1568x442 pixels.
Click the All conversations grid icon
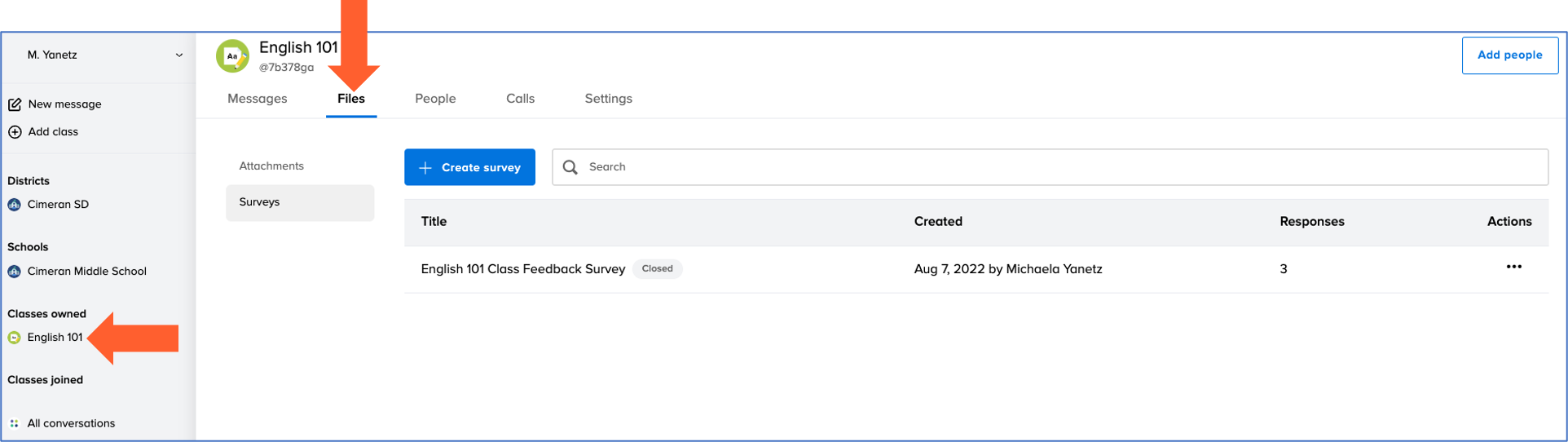15,423
